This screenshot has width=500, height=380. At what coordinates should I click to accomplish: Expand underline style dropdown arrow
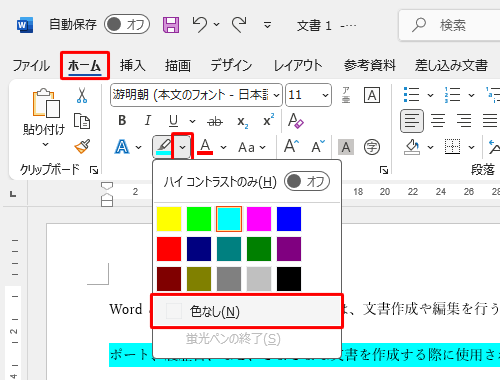[192, 121]
